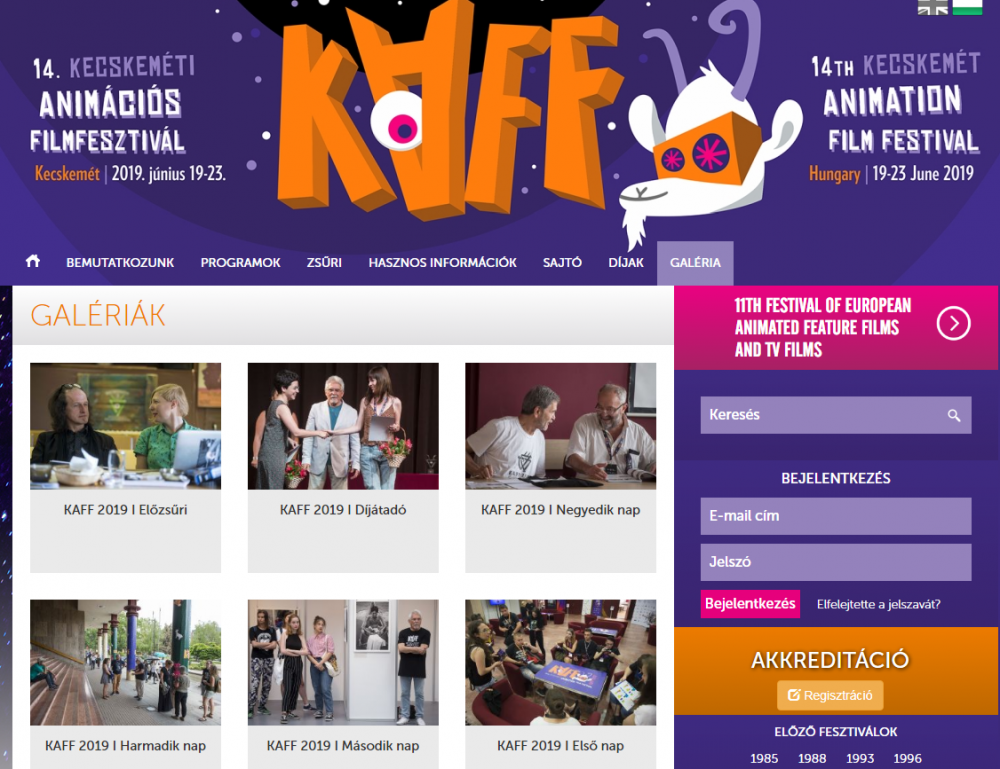Screen dimensions: 1000x769
Task: Go to the ZSŰRI page
Action: (x=324, y=263)
